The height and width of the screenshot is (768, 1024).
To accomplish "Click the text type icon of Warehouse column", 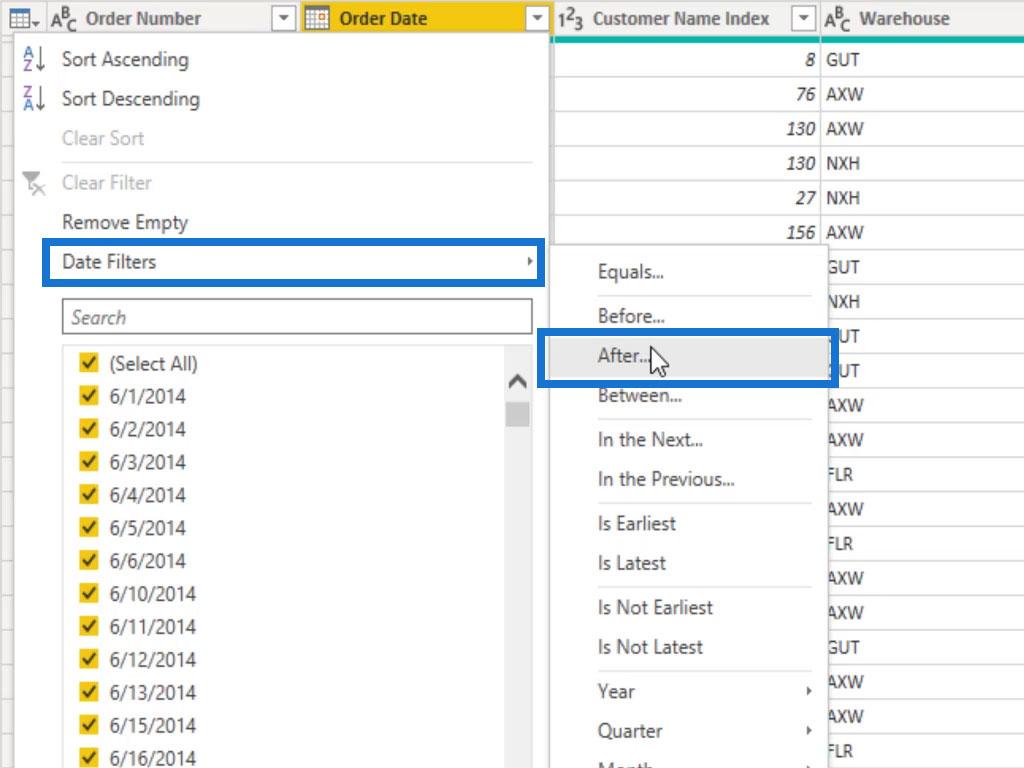I will click(837, 18).
